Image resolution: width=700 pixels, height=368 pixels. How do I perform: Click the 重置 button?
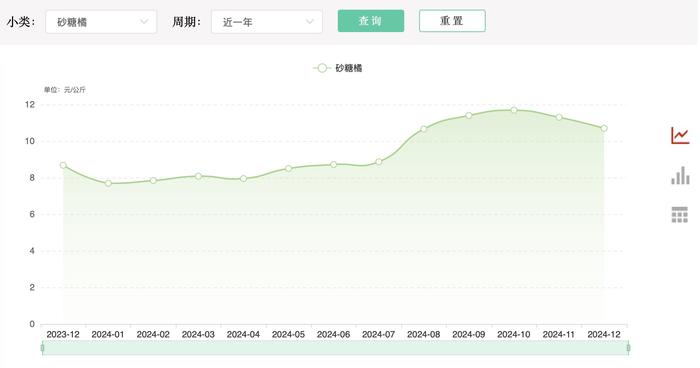click(x=452, y=21)
